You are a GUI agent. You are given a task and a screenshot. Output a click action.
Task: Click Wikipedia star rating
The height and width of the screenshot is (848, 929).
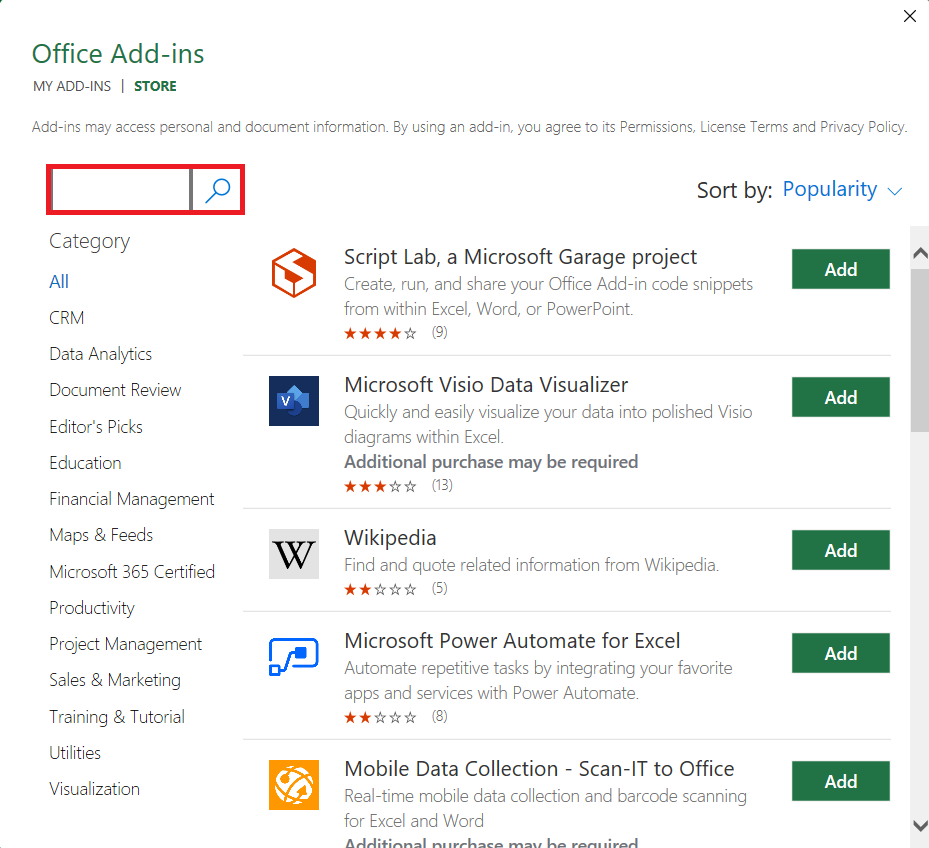[380, 590]
